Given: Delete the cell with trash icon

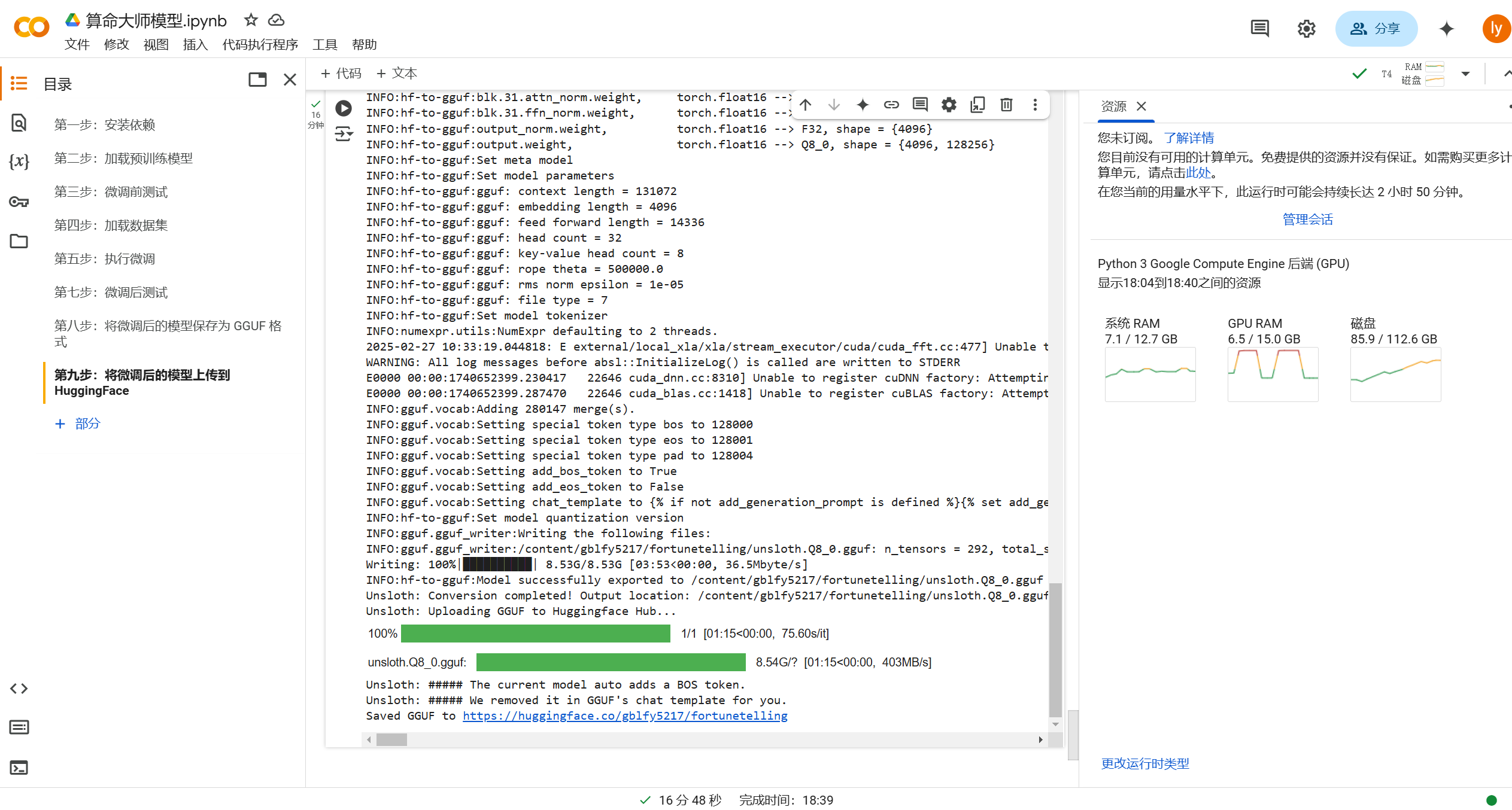Looking at the screenshot, I should point(1006,105).
